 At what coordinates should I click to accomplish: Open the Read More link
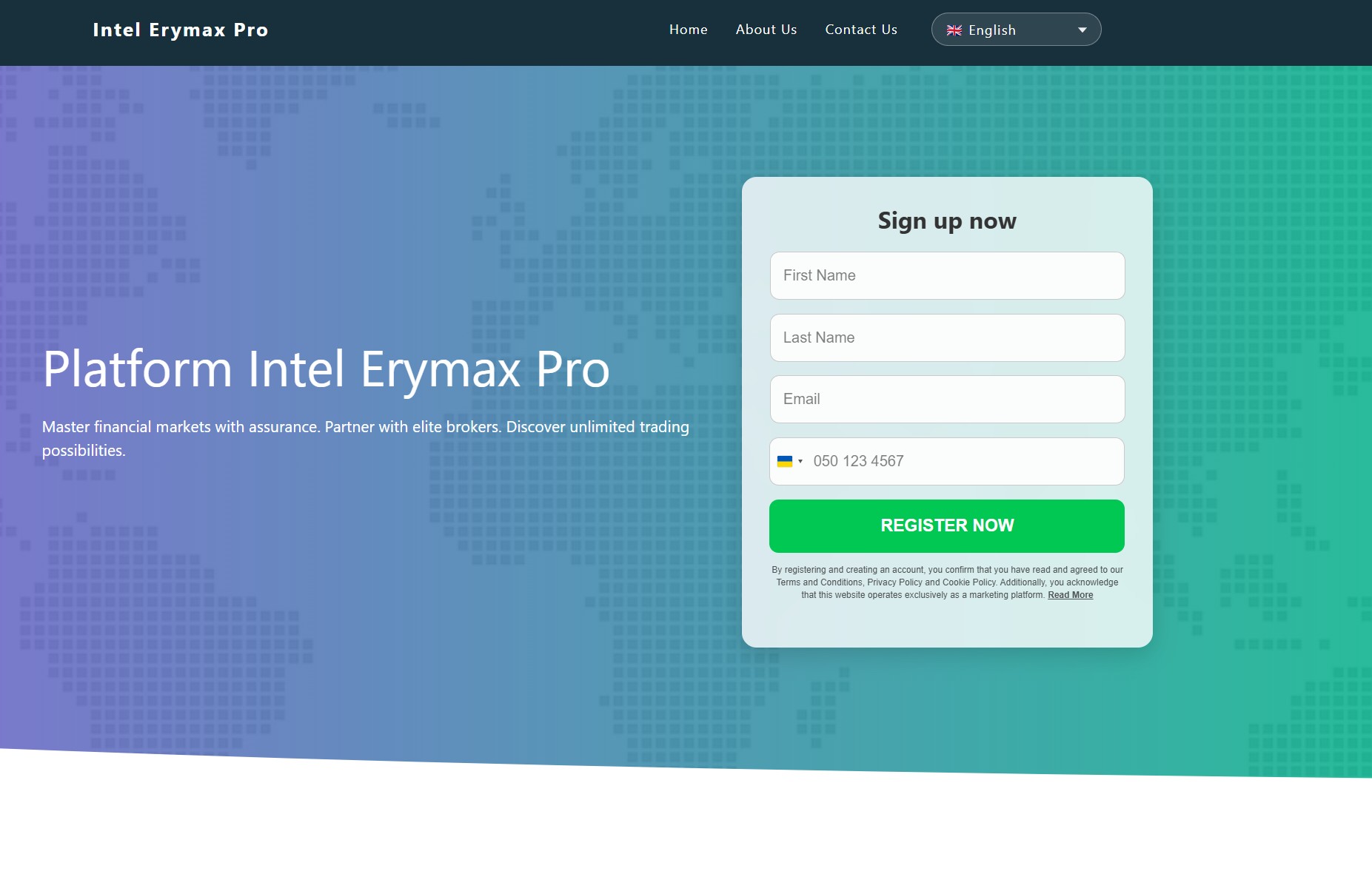point(1070,594)
